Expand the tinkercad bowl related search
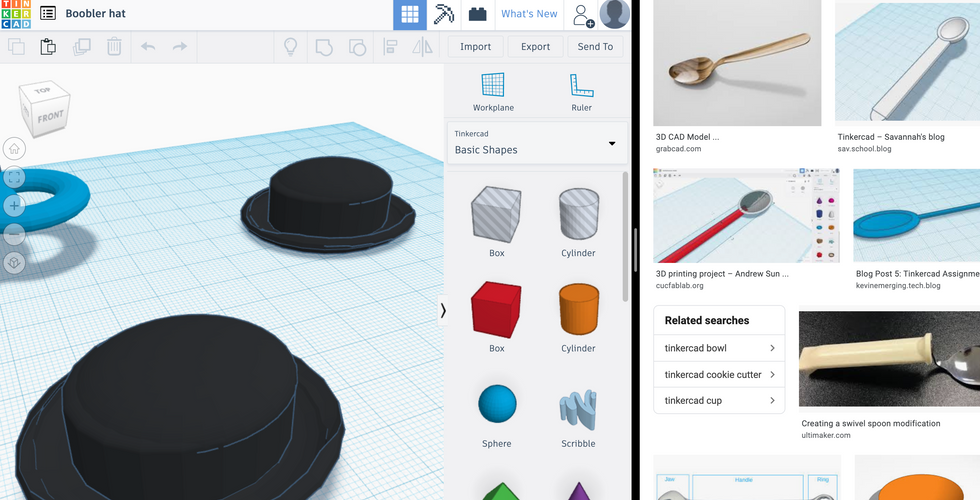980x500 pixels. coord(719,348)
